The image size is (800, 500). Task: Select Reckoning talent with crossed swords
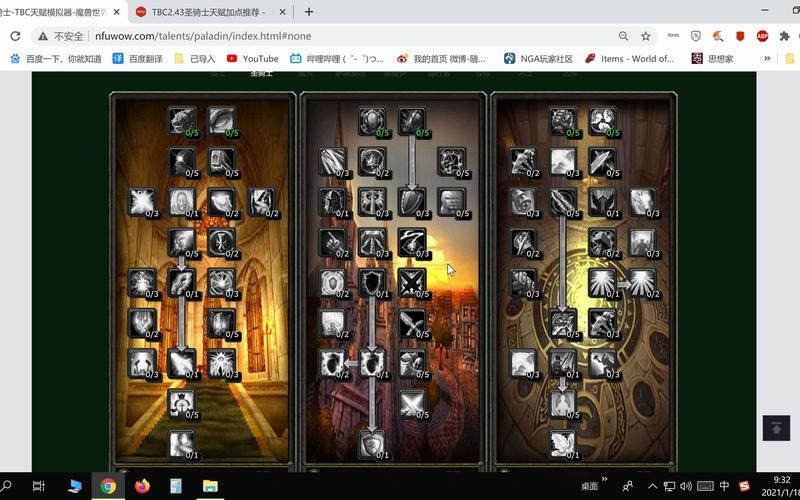[x=412, y=282]
